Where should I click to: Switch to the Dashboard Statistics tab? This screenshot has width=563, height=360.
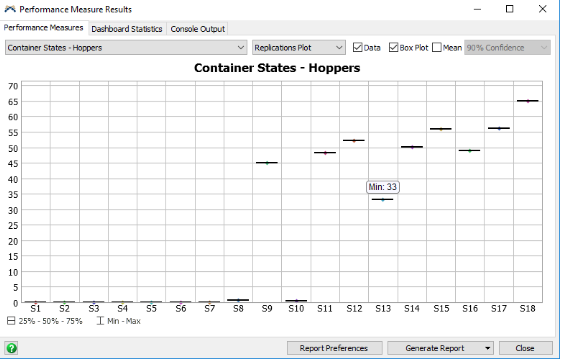click(127, 29)
